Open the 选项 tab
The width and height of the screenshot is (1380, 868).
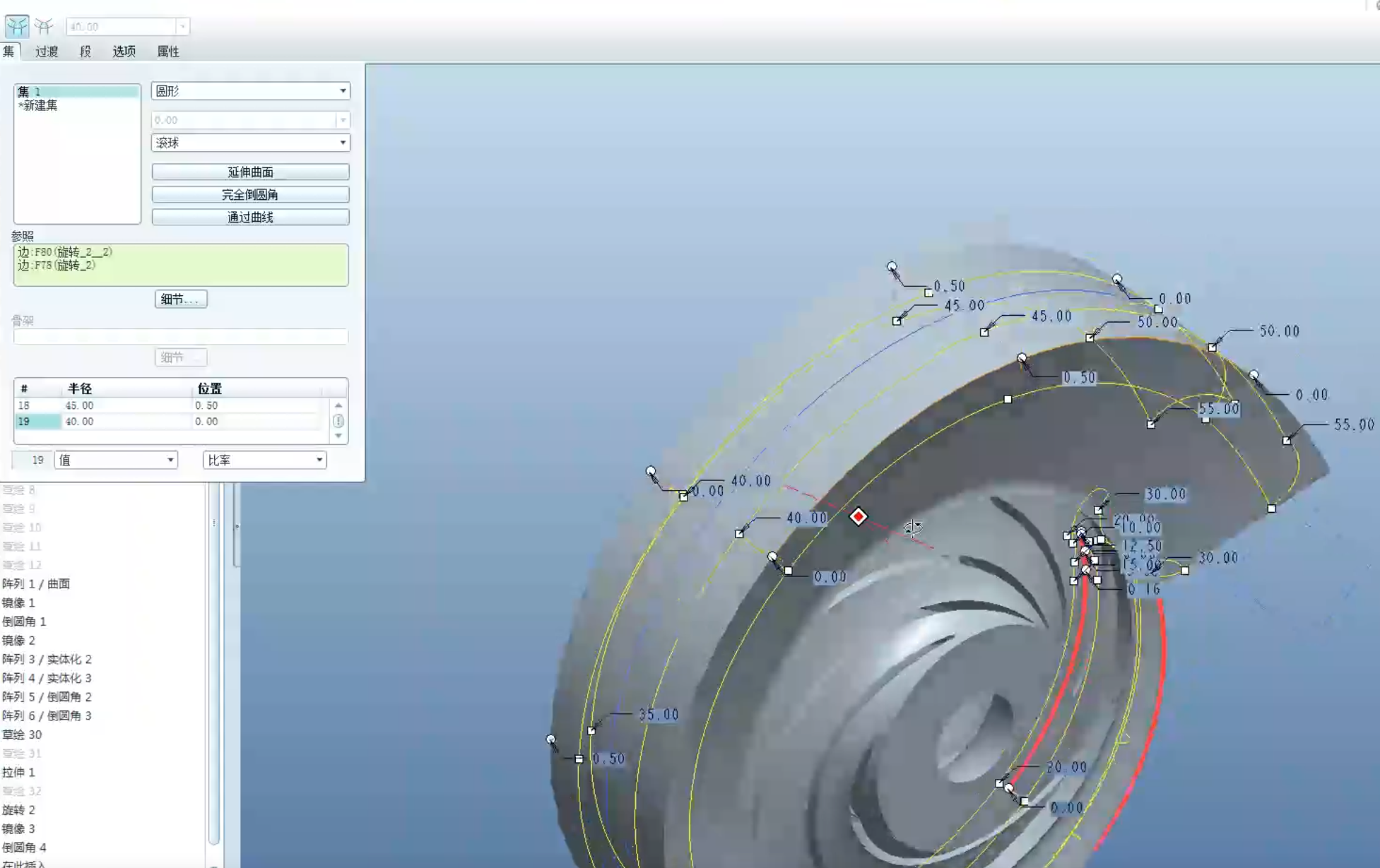pos(124,52)
